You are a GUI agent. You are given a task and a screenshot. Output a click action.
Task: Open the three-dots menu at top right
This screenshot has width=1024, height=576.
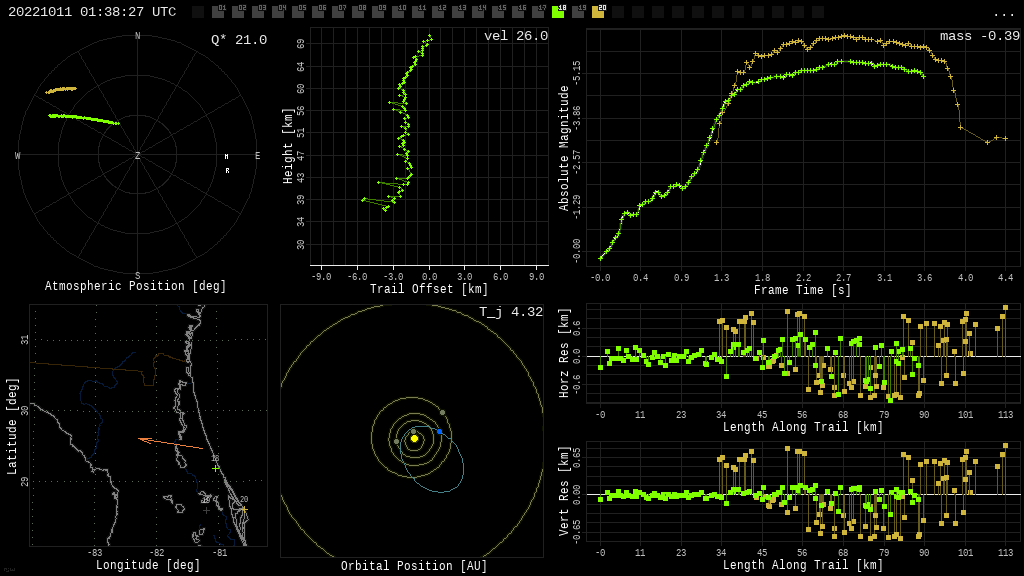pos(1003,13)
